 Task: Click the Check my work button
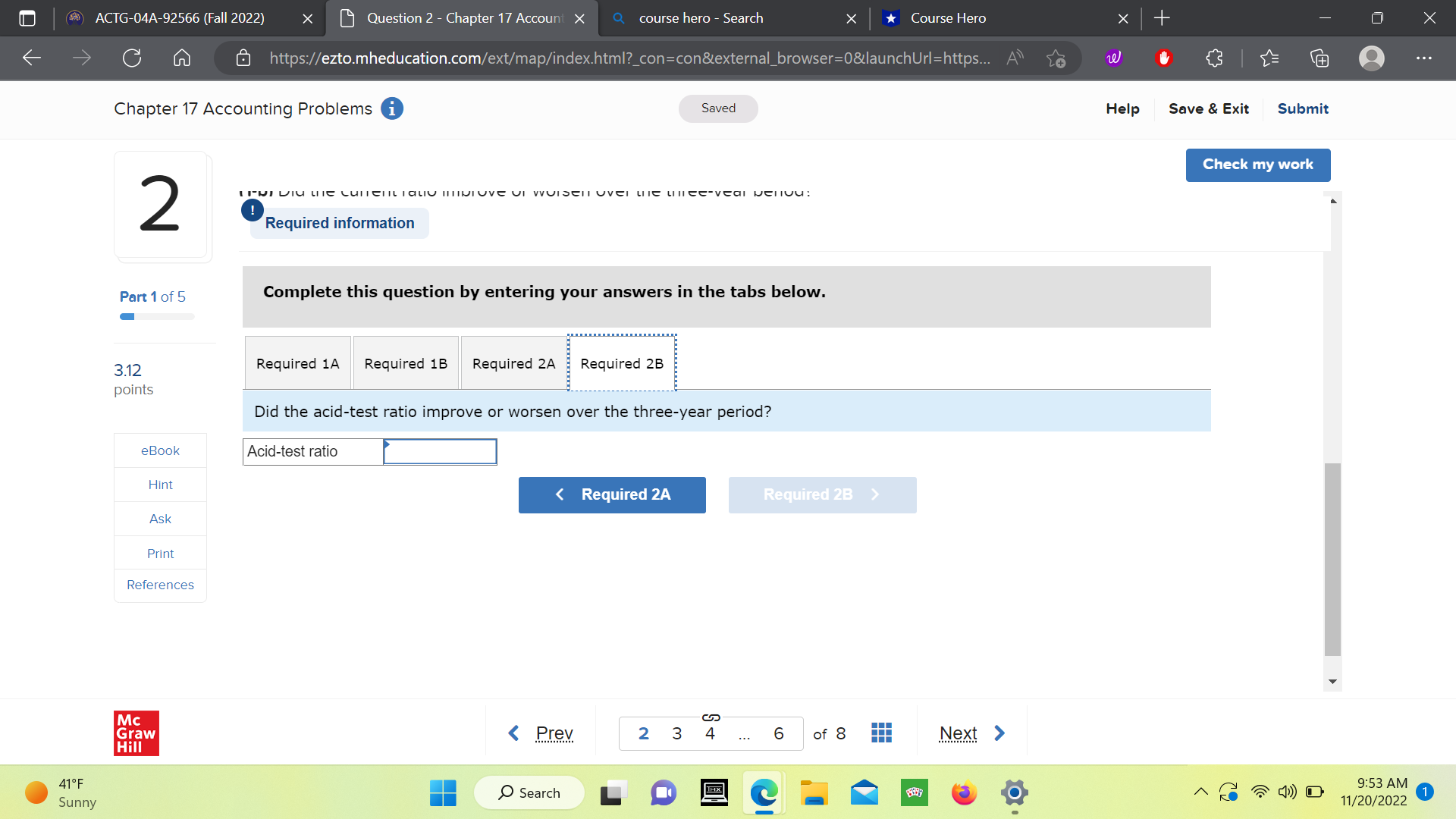click(x=1257, y=165)
